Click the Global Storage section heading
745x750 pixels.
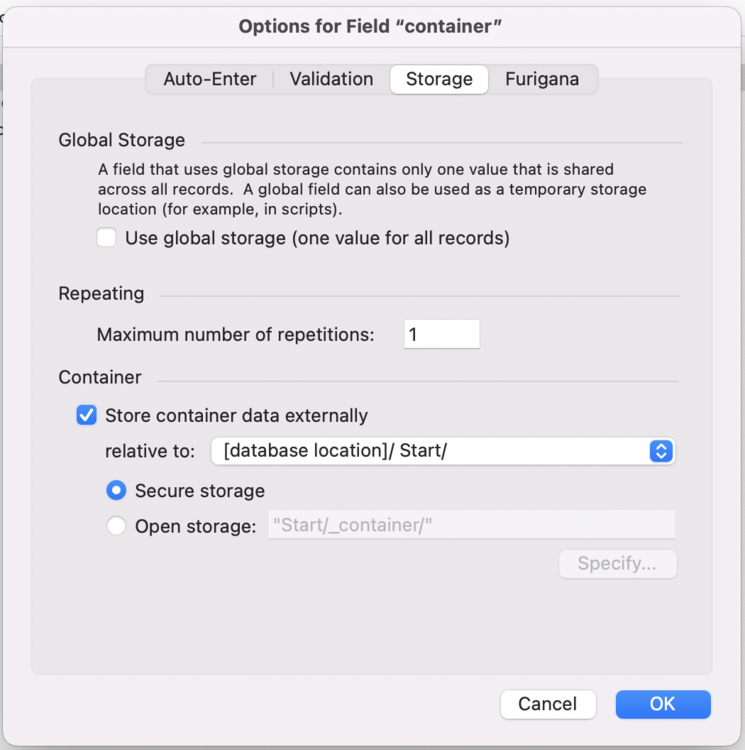pyautogui.click(x=122, y=141)
